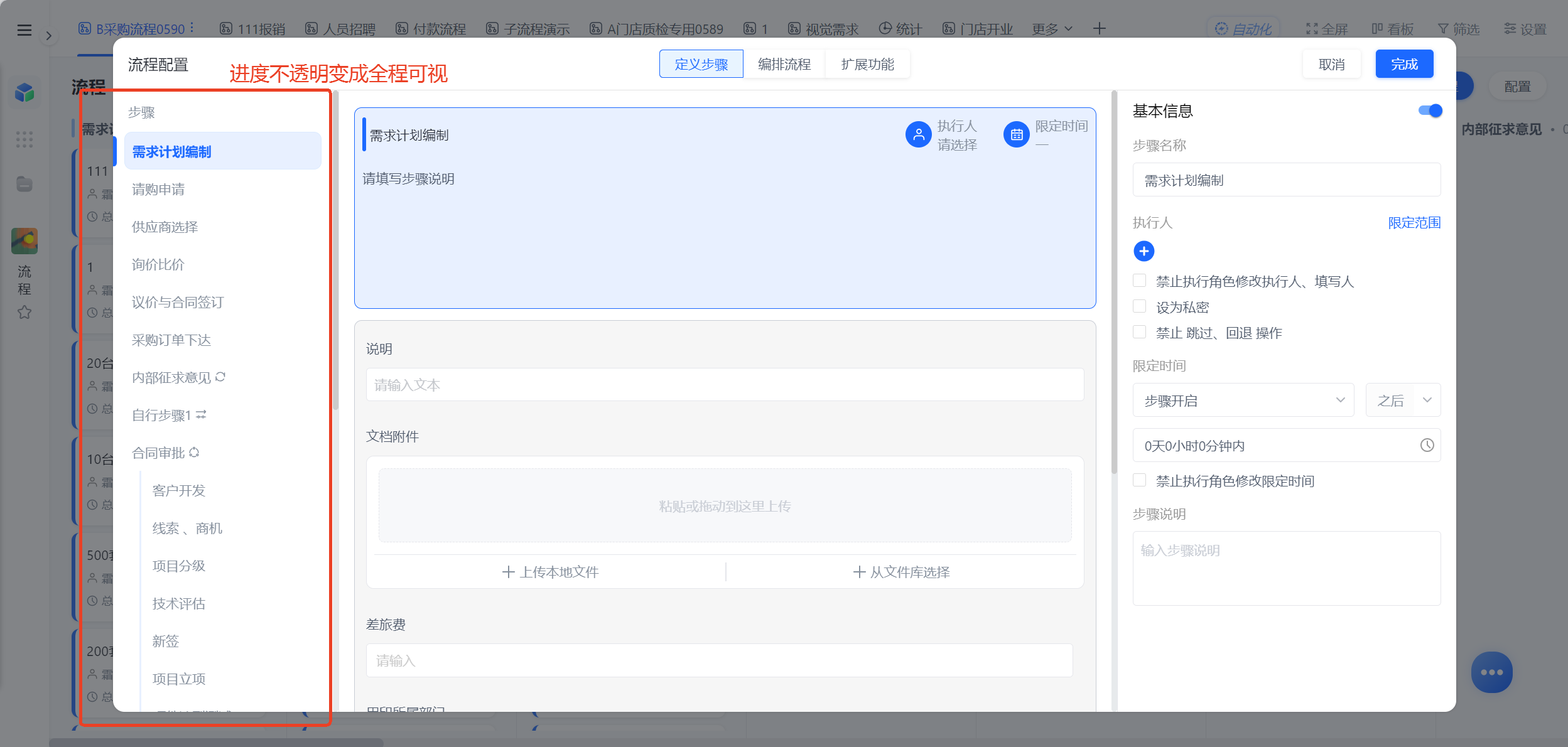Open the hamburger menu icon
Screen dimensions: 1568x747
pos(24,30)
